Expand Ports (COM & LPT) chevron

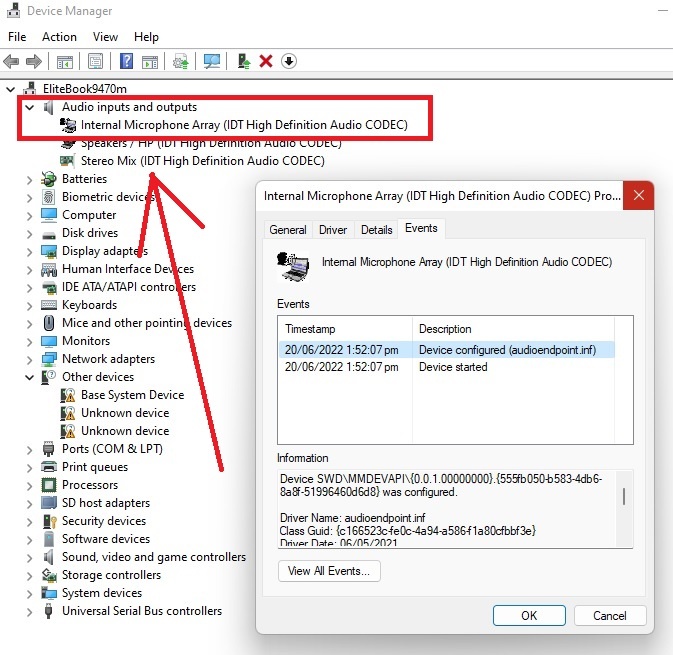[29, 450]
